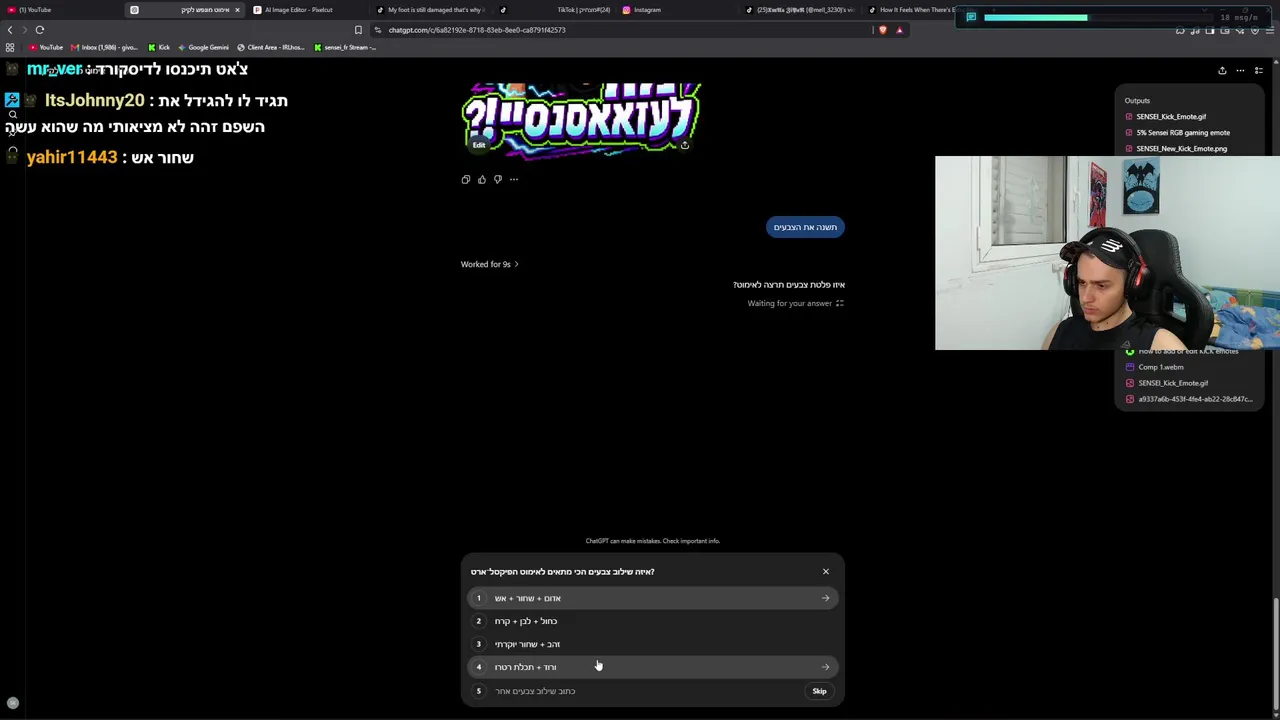
Task: Go back with the browser back arrow
Action: coord(10,30)
